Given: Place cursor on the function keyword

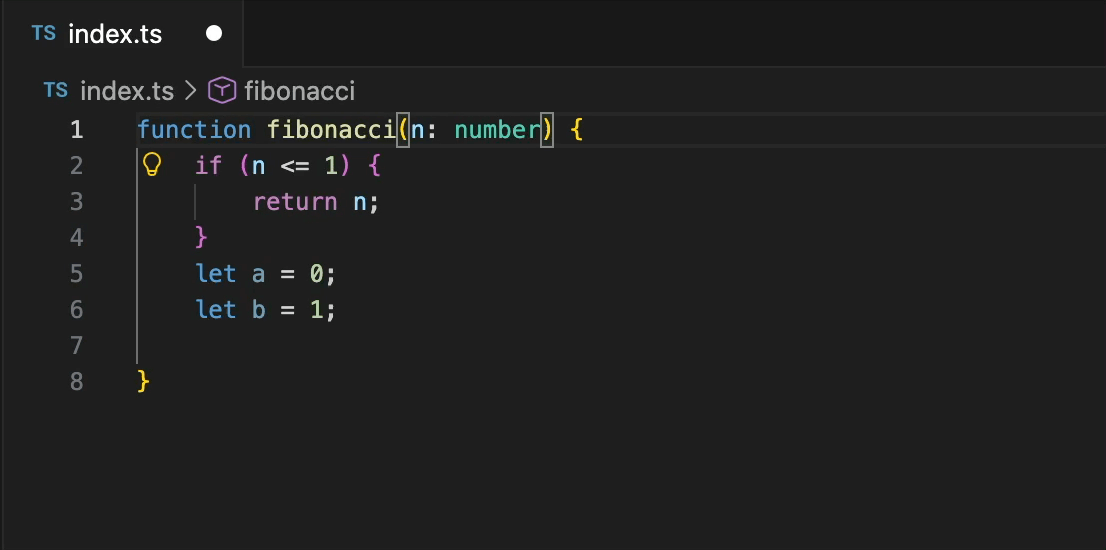Looking at the screenshot, I should pos(194,130).
